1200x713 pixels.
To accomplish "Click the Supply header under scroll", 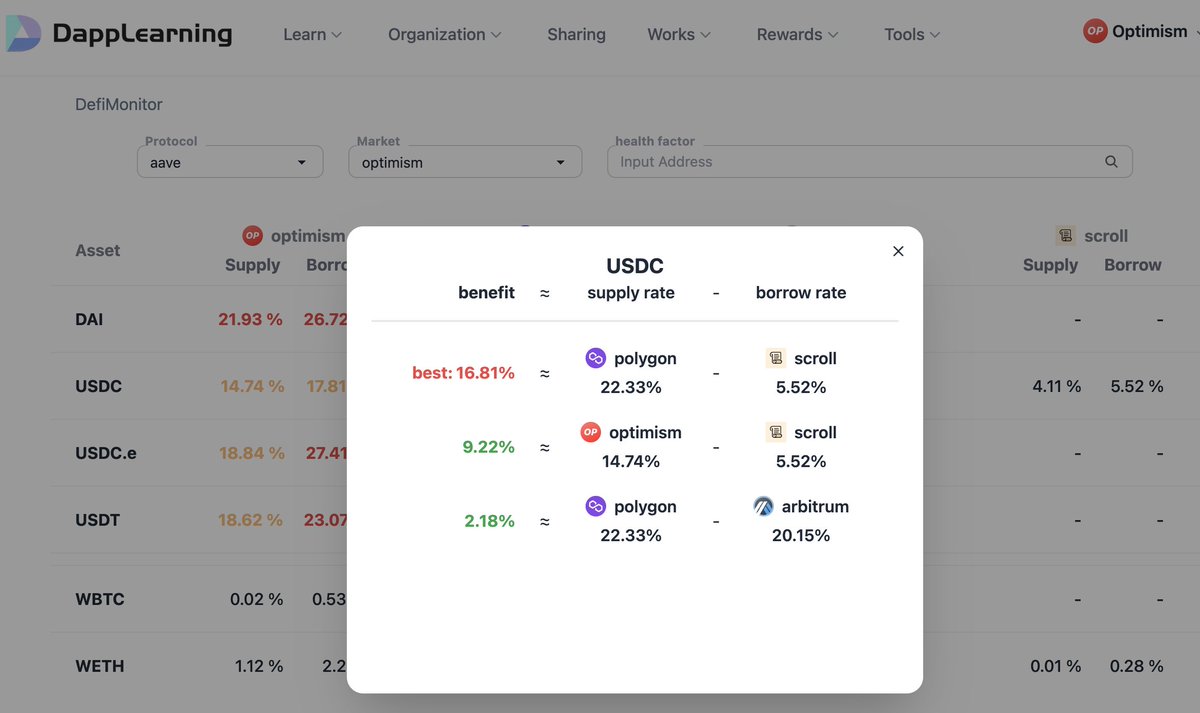I will (x=1050, y=265).
